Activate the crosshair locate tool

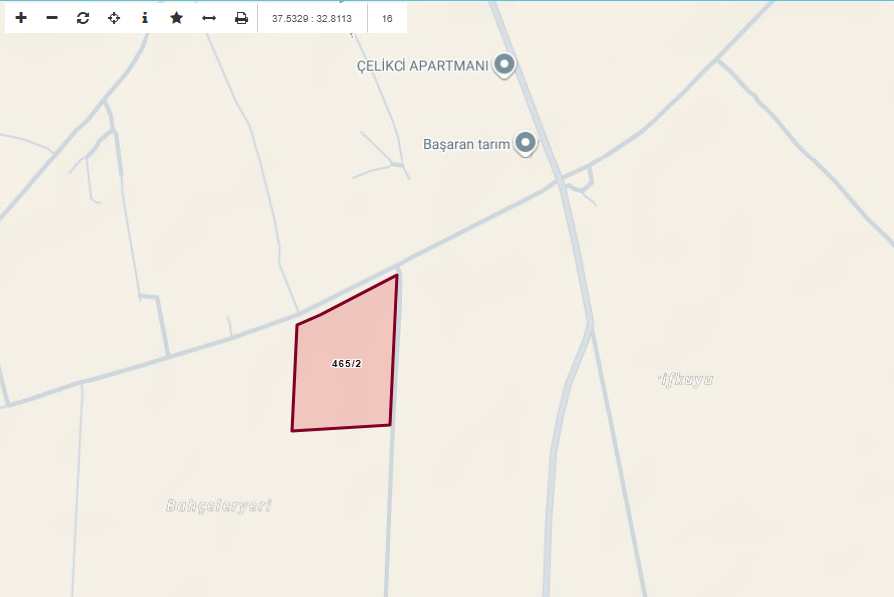114,18
